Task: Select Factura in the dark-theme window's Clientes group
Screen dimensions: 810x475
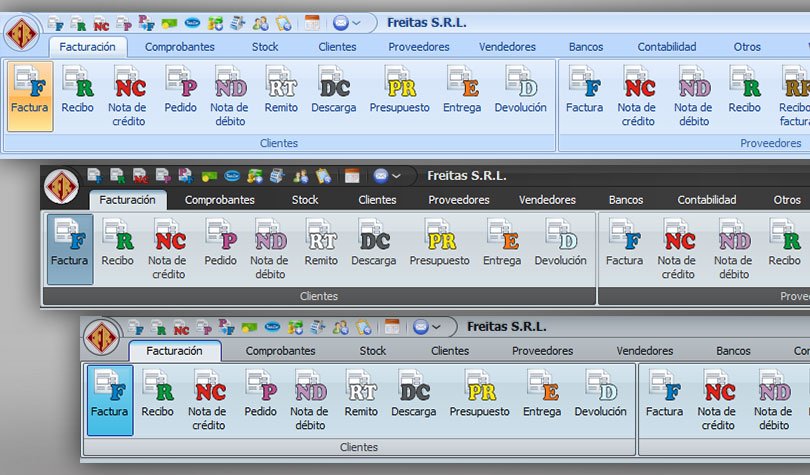Action: click(x=70, y=249)
